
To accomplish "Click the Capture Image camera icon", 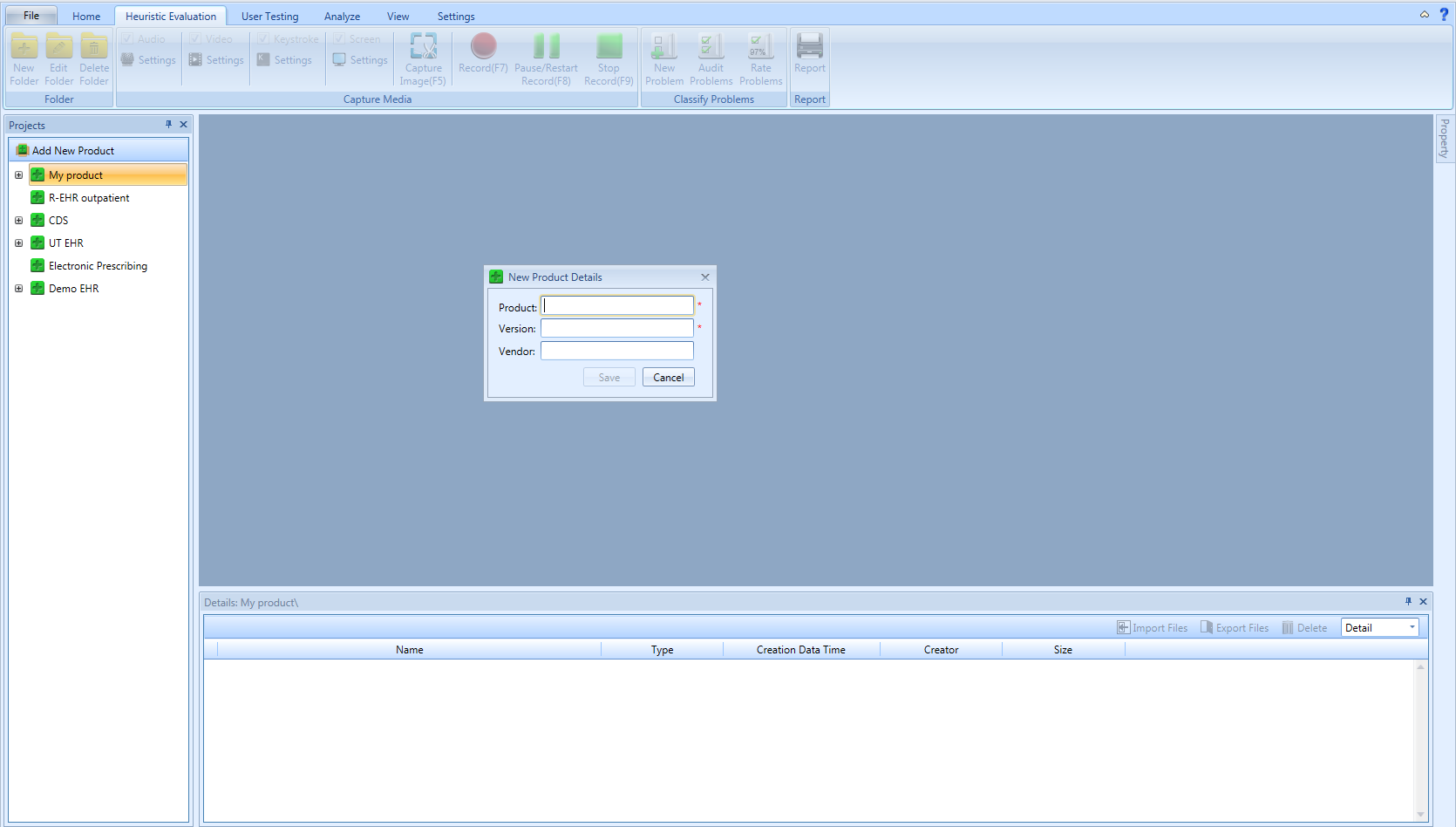I will click(x=424, y=46).
